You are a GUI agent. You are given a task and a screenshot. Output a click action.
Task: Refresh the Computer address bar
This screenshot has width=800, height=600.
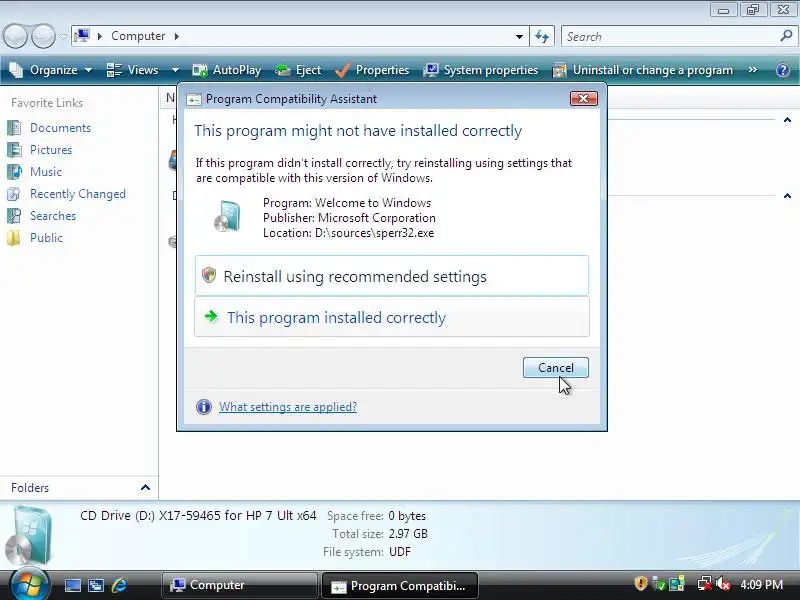(x=542, y=36)
